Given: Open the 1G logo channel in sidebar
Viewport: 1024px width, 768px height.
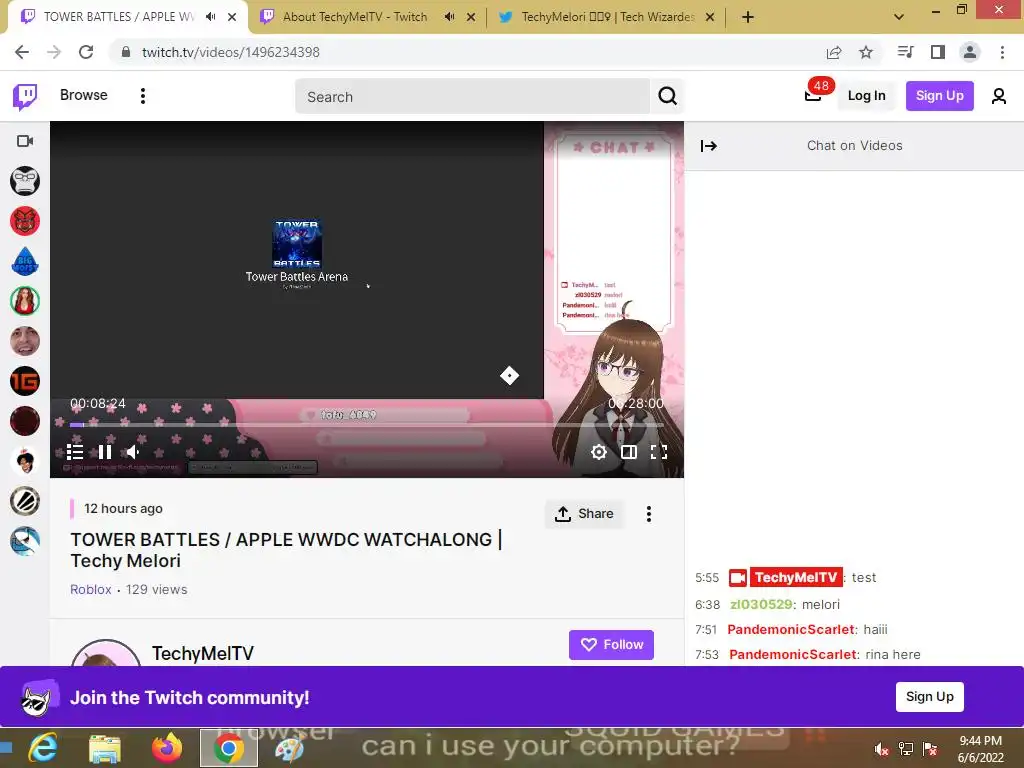Looking at the screenshot, I should 25,381.
